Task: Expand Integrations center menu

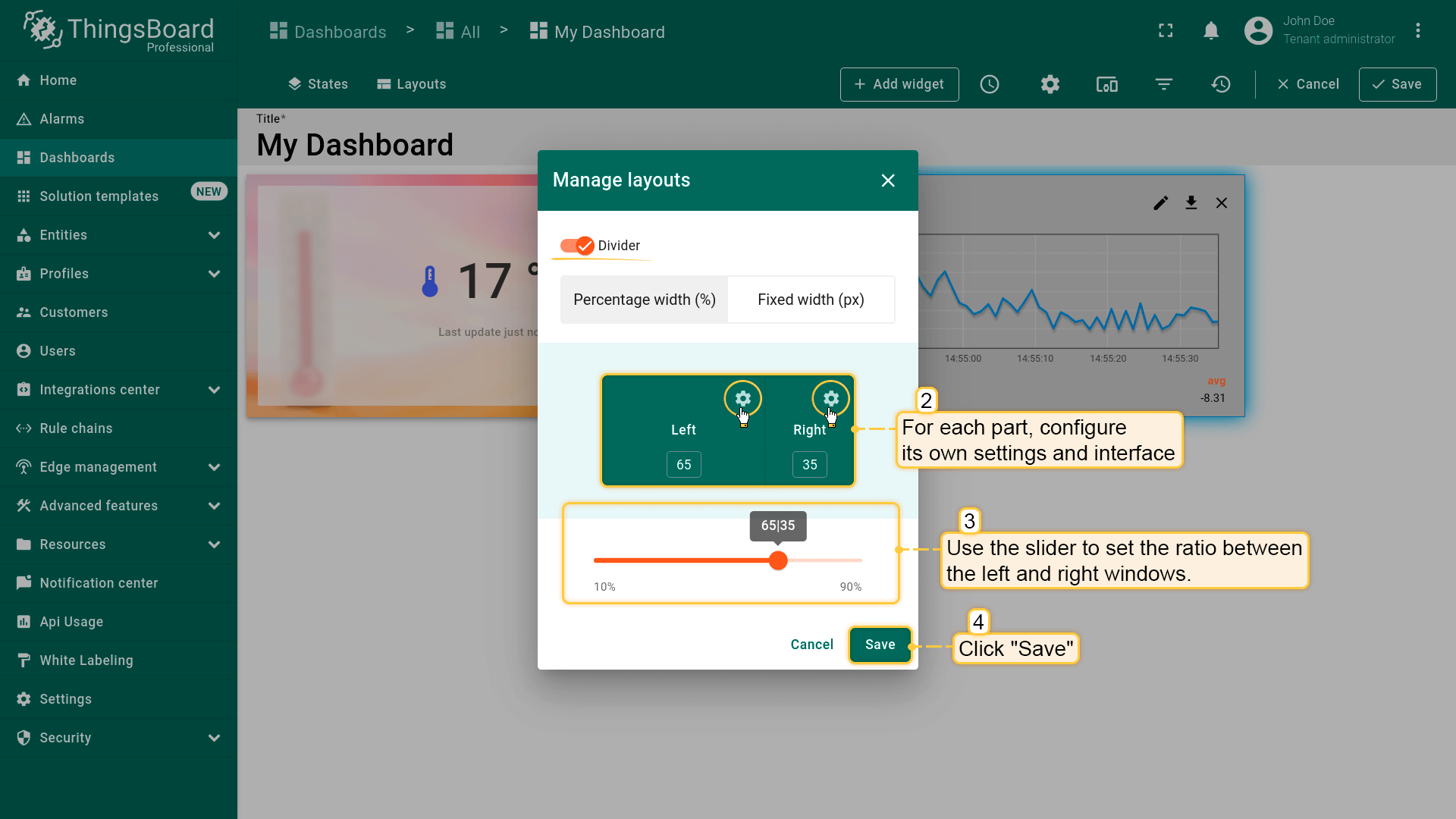Action: pos(118,390)
